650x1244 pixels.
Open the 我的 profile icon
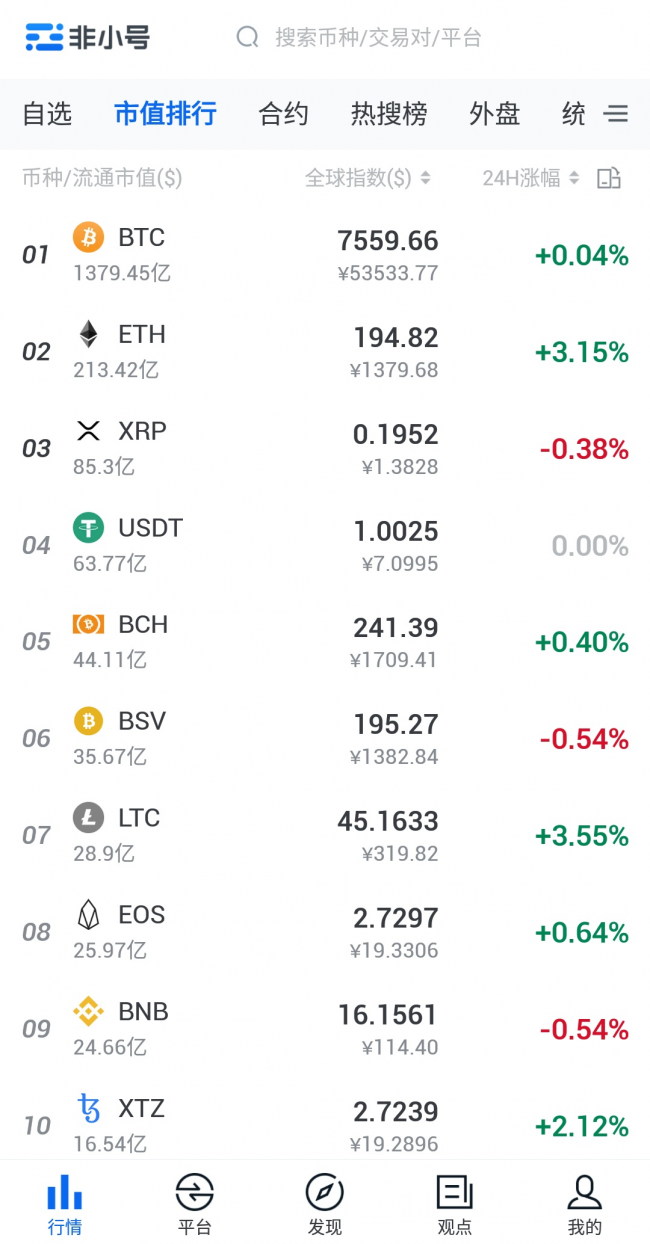584,1192
